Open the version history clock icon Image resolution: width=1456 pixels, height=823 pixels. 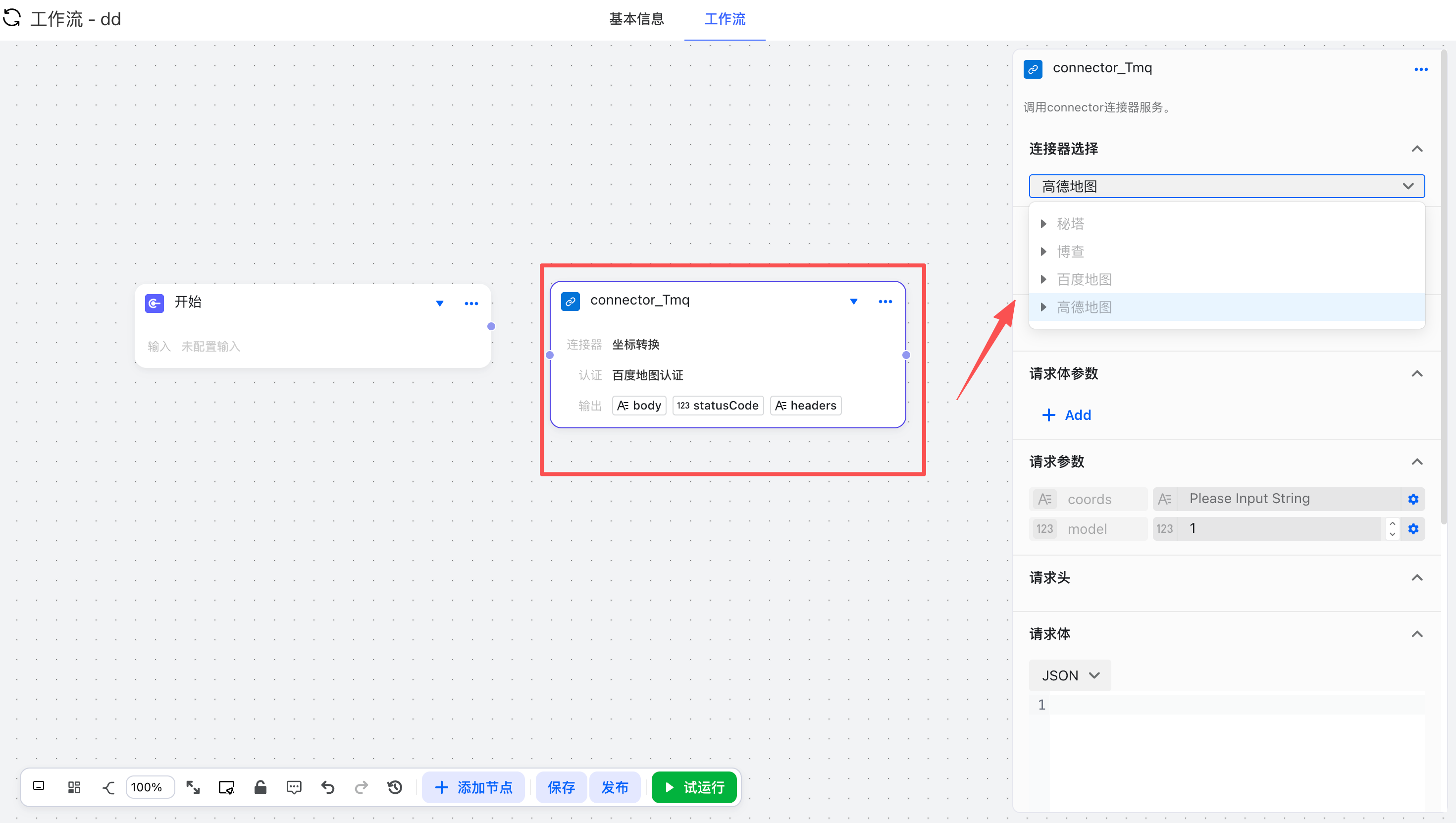[395, 787]
